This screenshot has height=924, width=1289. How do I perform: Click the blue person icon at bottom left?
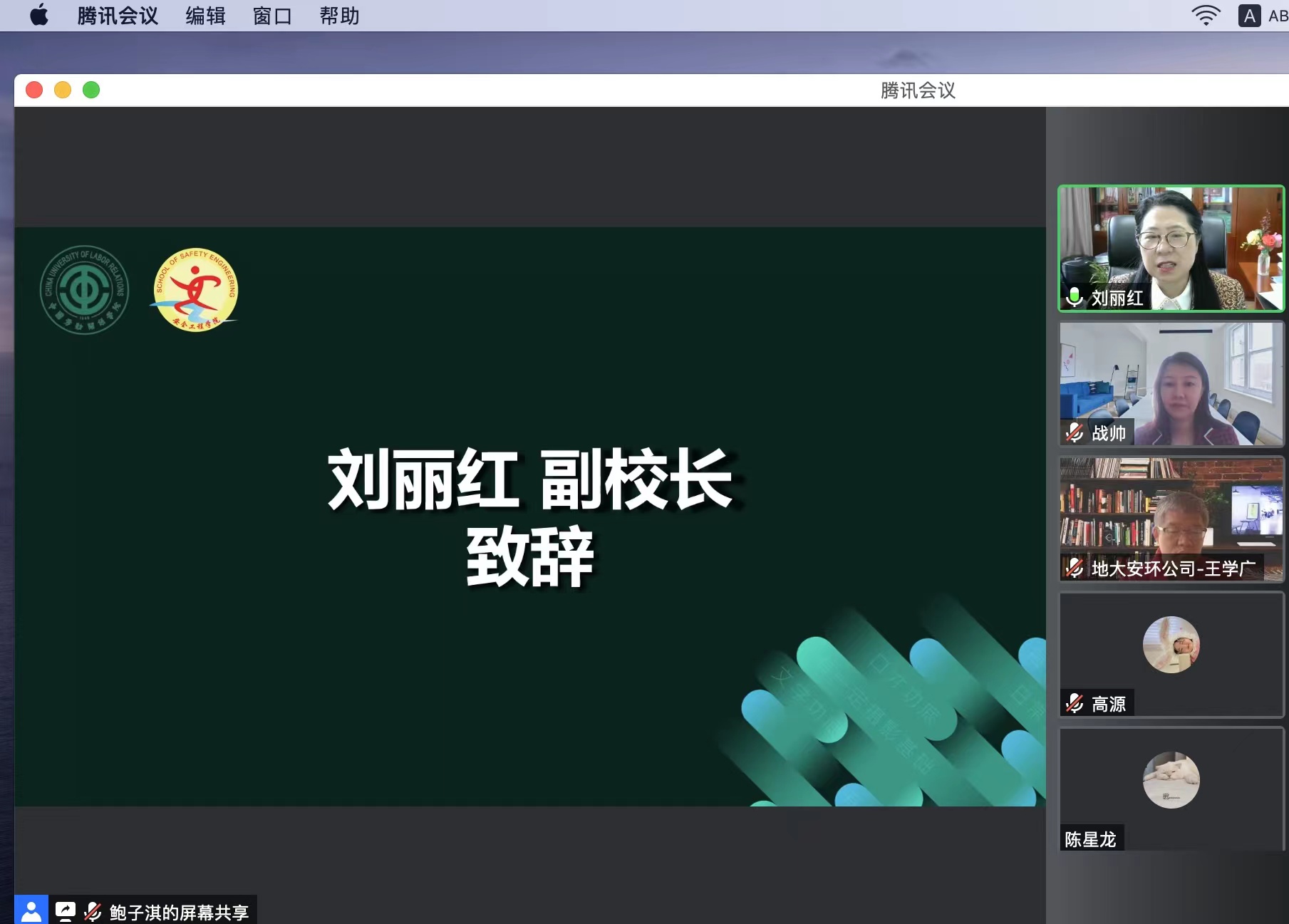[31, 910]
